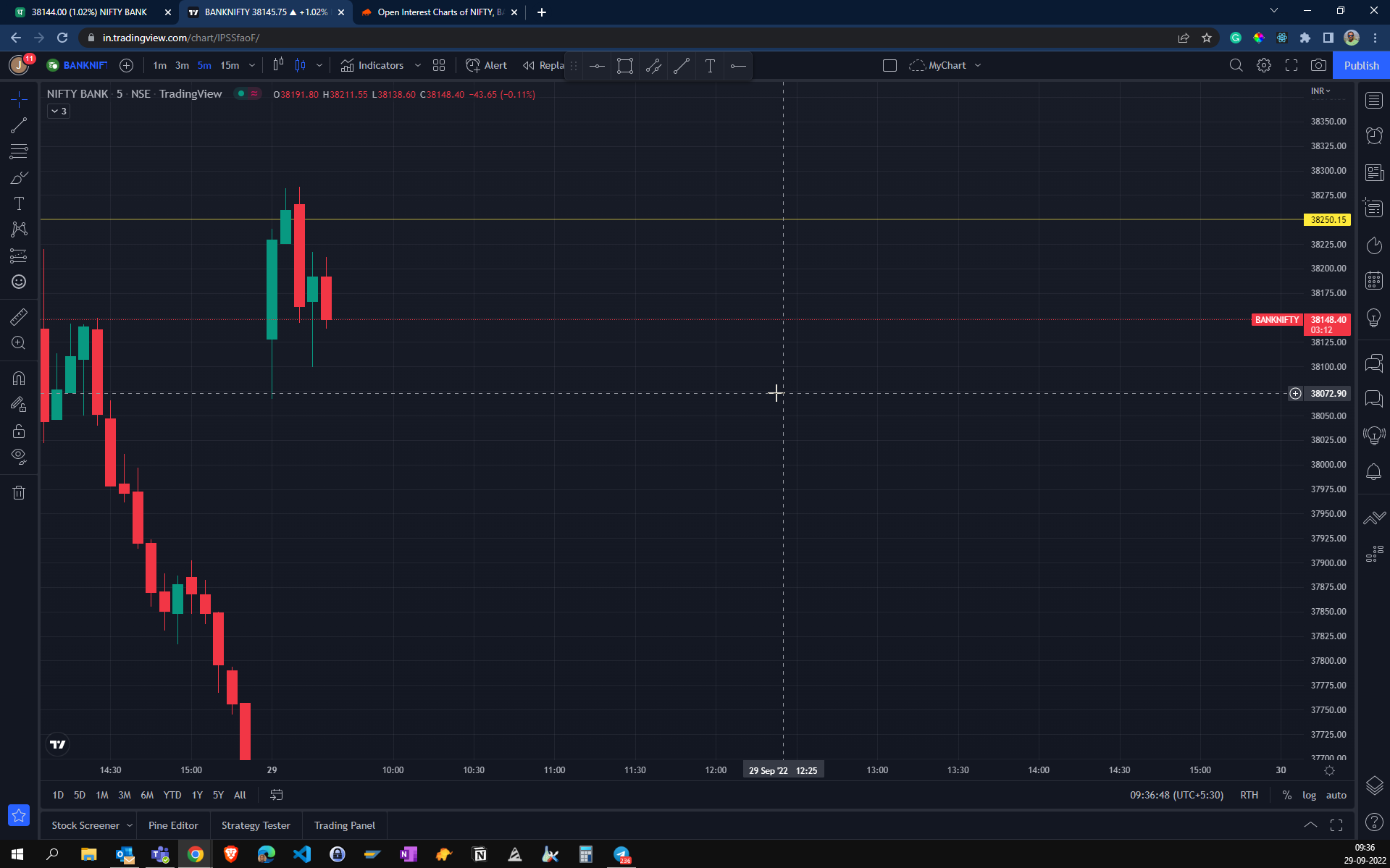Open indicator templates grid icon
The width and height of the screenshot is (1390, 868).
pos(439,65)
